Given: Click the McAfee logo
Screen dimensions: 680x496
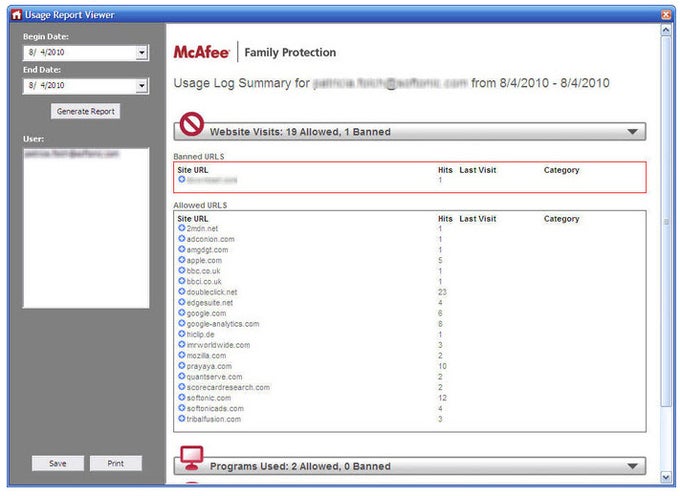Looking at the screenshot, I should 201,52.
